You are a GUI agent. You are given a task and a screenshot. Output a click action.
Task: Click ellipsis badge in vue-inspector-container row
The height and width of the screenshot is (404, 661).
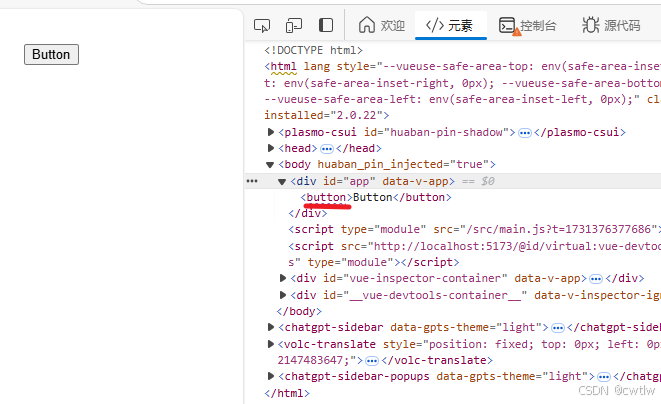point(596,279)
